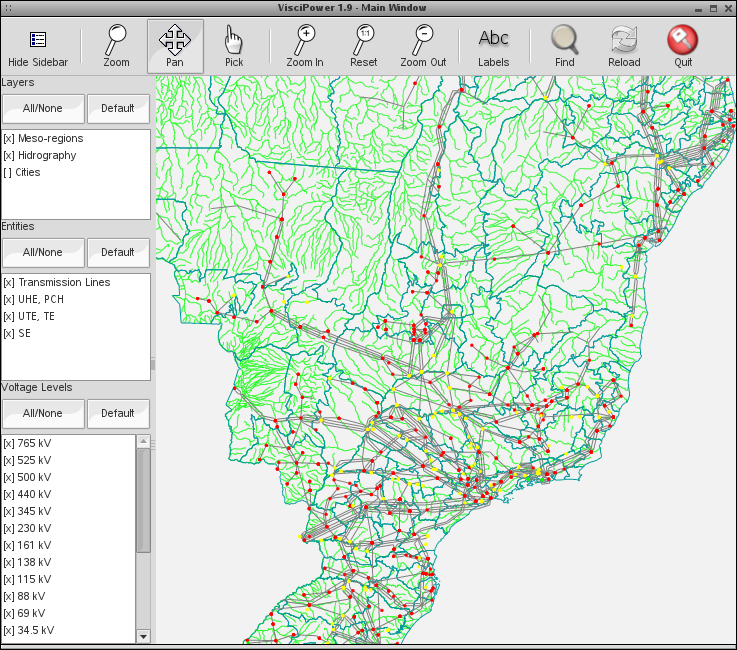Click the Zoom Out icon
The image size is (737, 650).
(423, 39)
